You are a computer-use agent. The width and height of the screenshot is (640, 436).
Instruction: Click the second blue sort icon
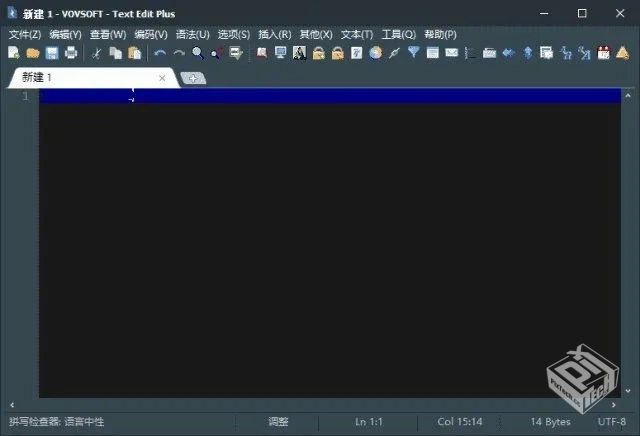coord(584,53)
